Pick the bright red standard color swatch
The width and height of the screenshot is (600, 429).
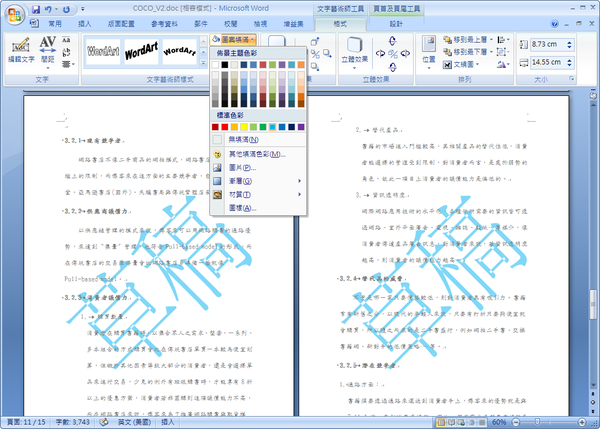[x=225, y=127]
